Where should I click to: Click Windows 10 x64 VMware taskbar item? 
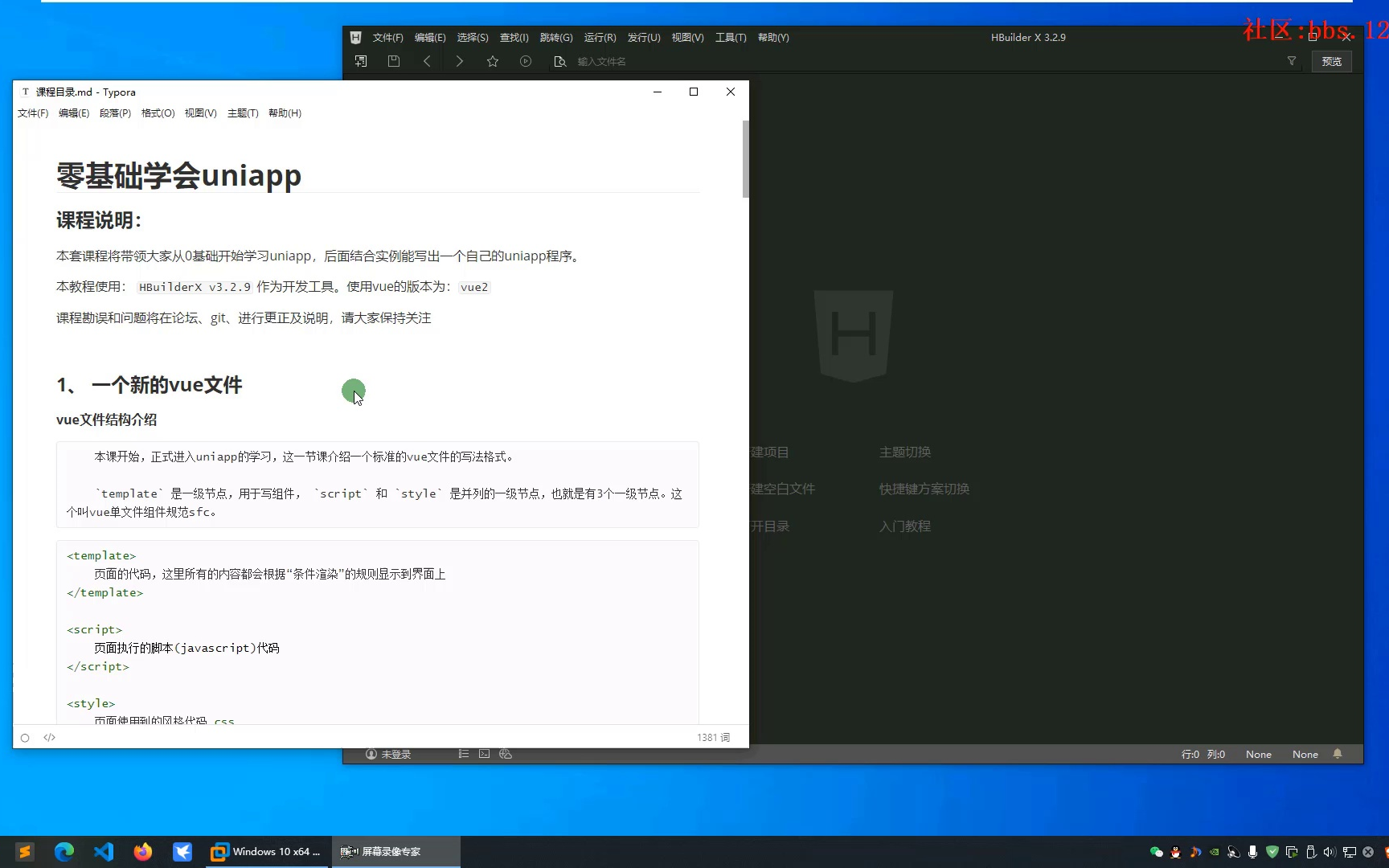point(266,852)
